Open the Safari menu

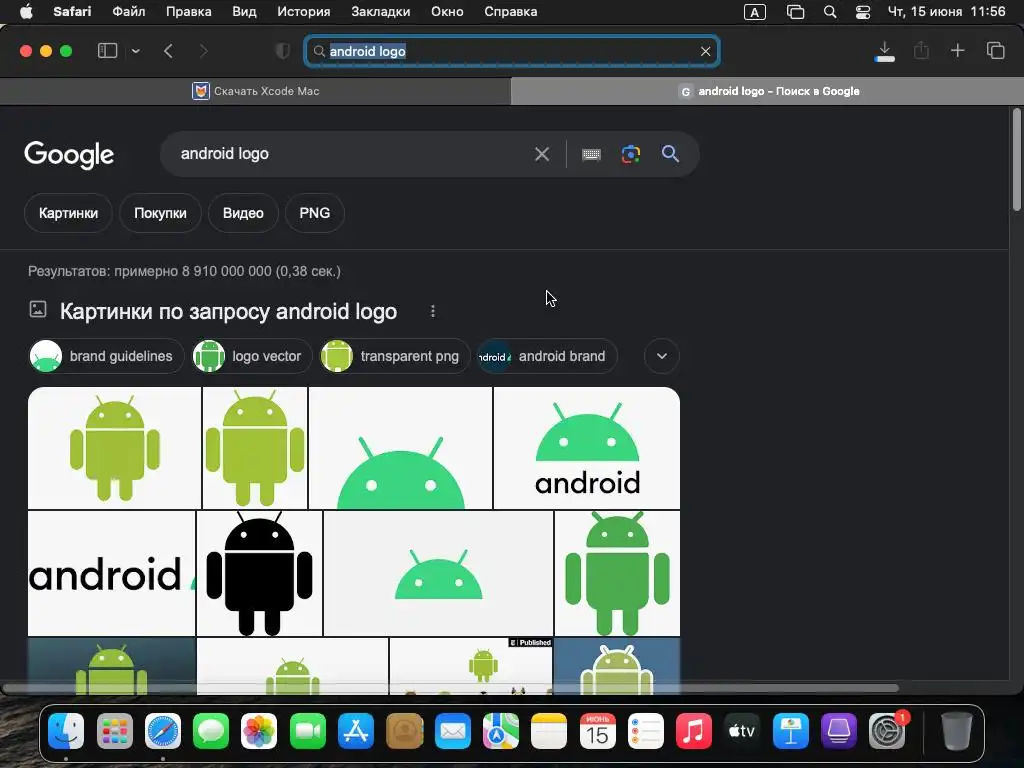(72, 12)
